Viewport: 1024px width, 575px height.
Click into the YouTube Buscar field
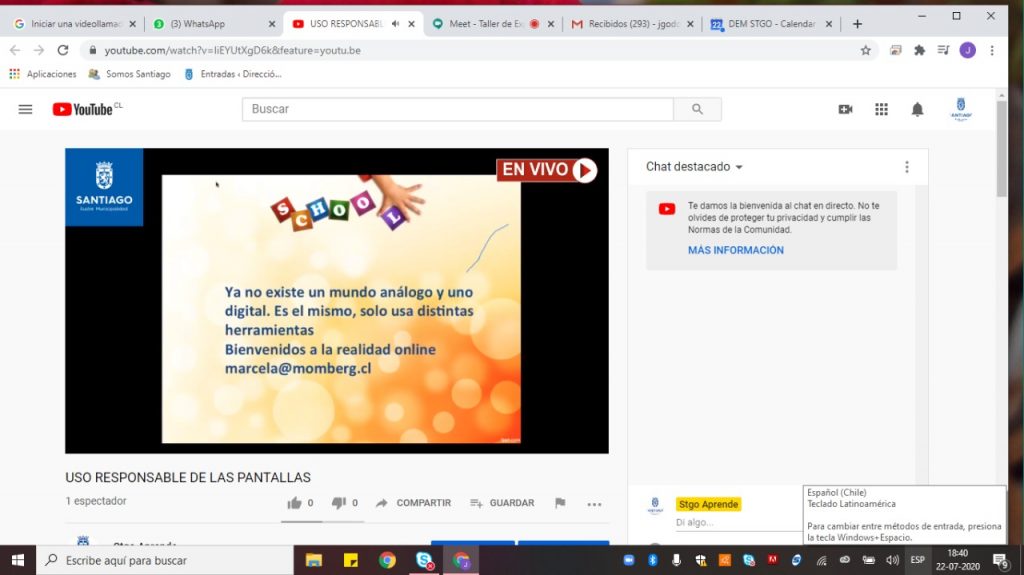coord(458,109)
